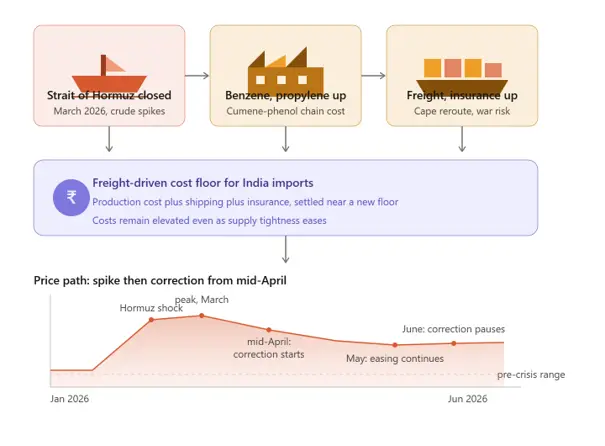Click the 'Strait of Hormuz closed' title
605x446 pixels.
[x=109, y=95]
